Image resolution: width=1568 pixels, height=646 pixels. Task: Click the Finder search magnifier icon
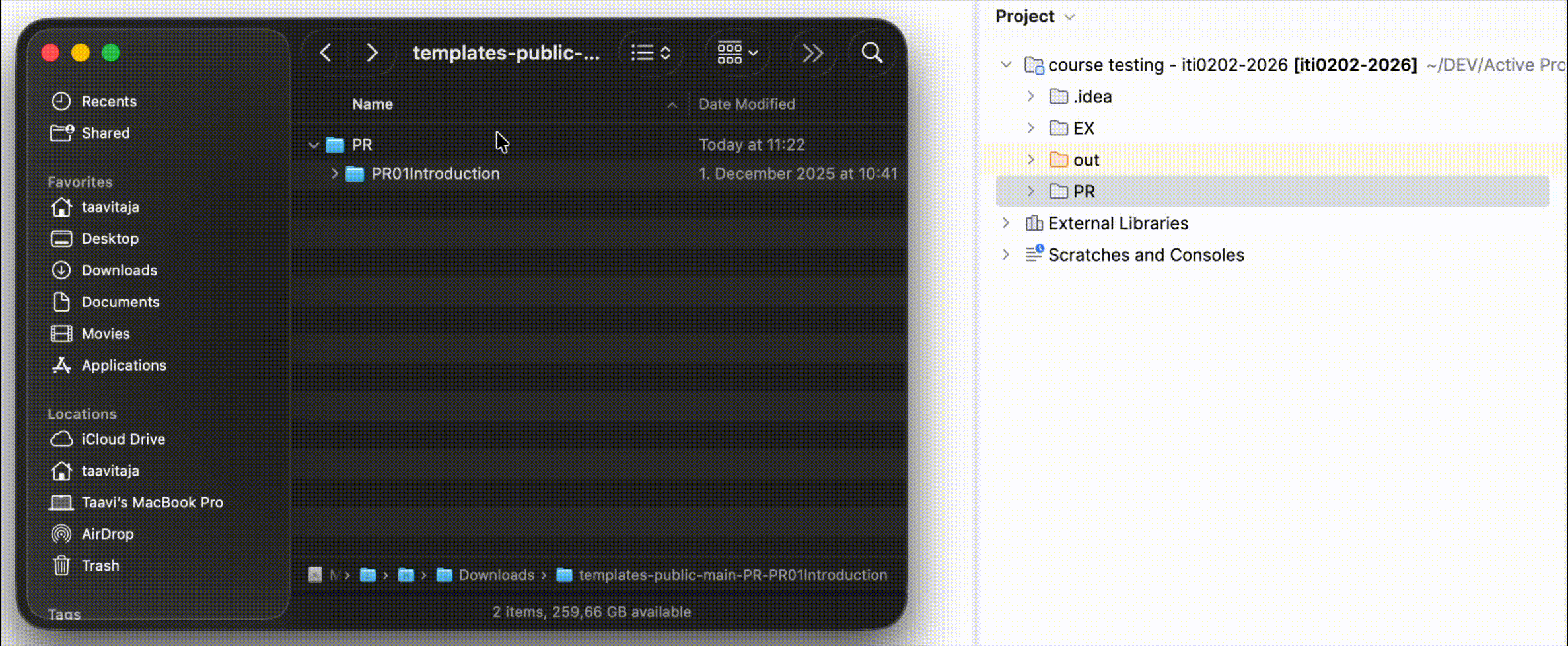tap(871, 53)
